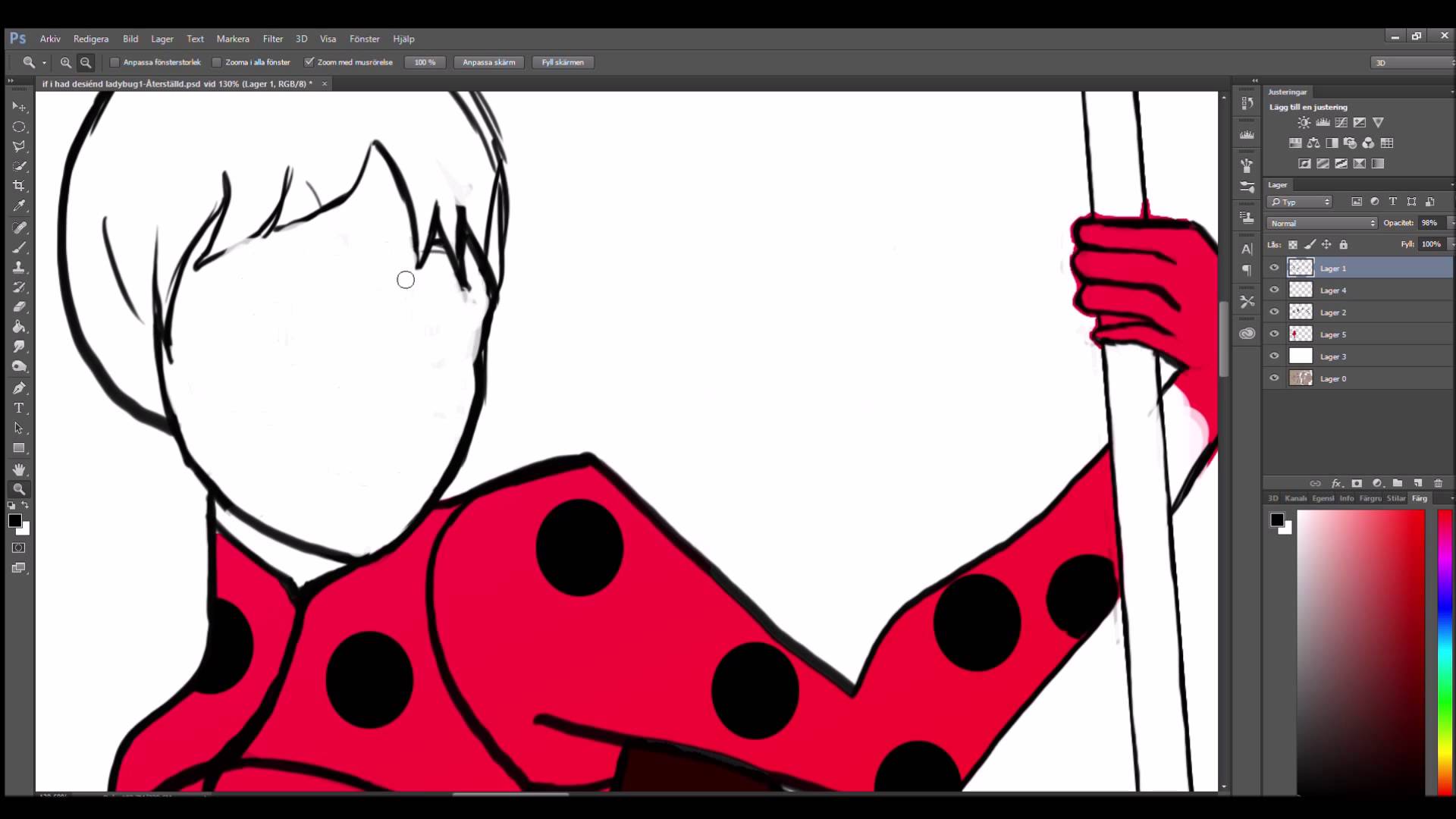Select the Horizontal Type tool
1456x819 pixels.
19,407
